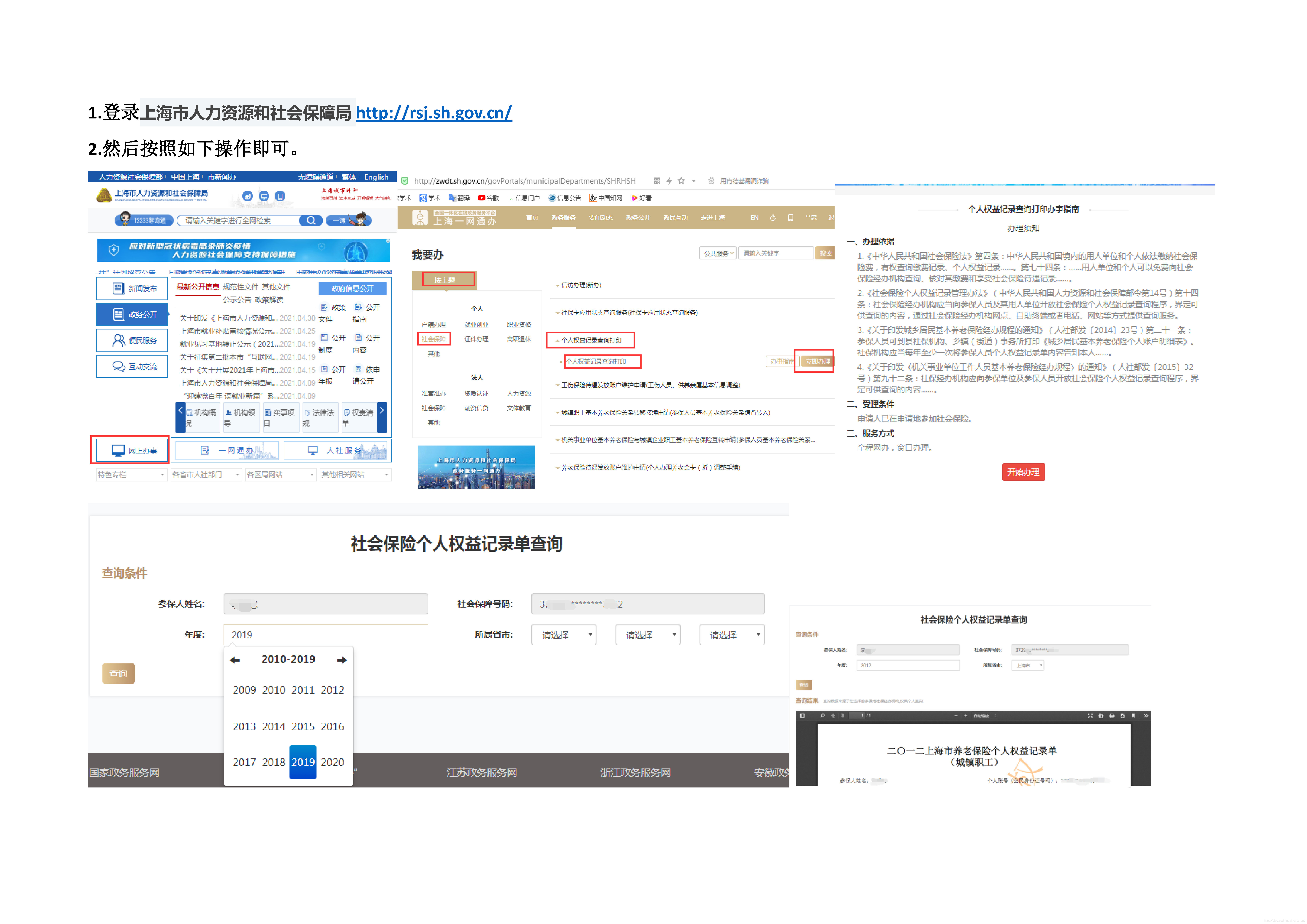Click previous-decade arrow in year picker
The width and height of the screenshot is (1307, 924).
235,660
